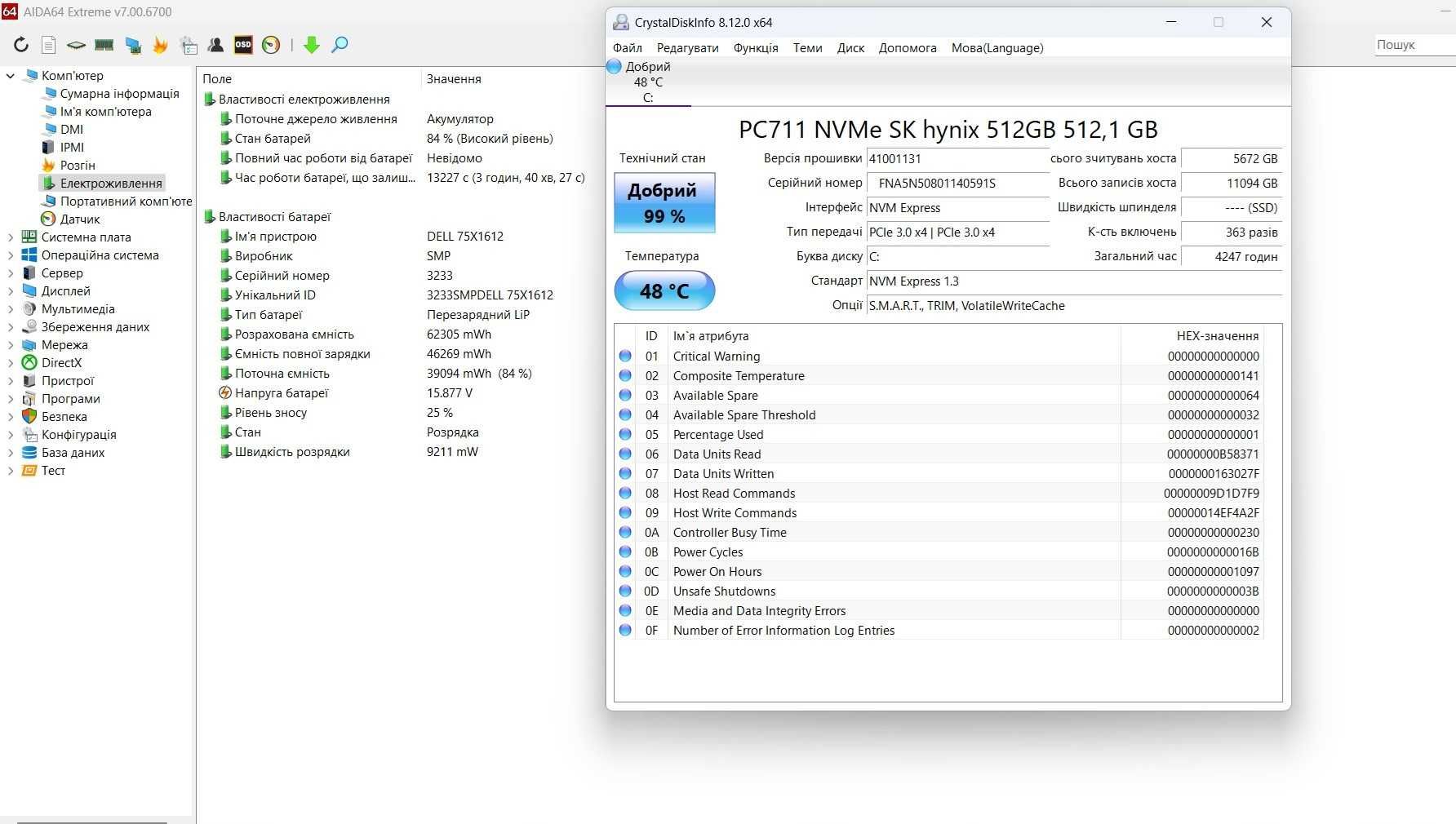Expand the Сервер tree node
Screen dimensions: 1456x824
(x=11, y=273)
